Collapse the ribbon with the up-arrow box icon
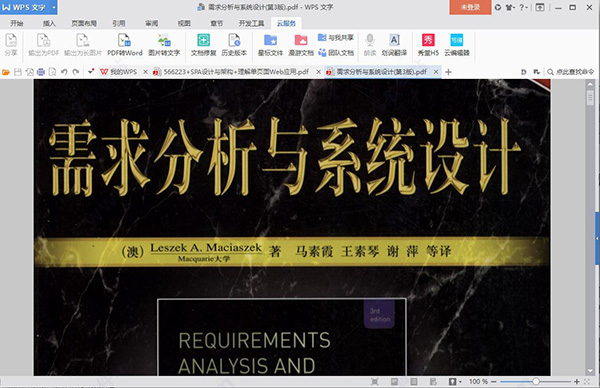 pos(540,7)
